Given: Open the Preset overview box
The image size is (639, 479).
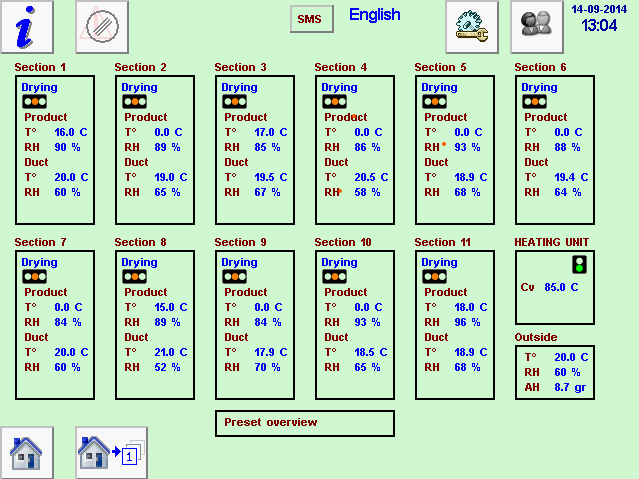Looking at the screenshot, I should pyautogui.click(x=304, y=423).
